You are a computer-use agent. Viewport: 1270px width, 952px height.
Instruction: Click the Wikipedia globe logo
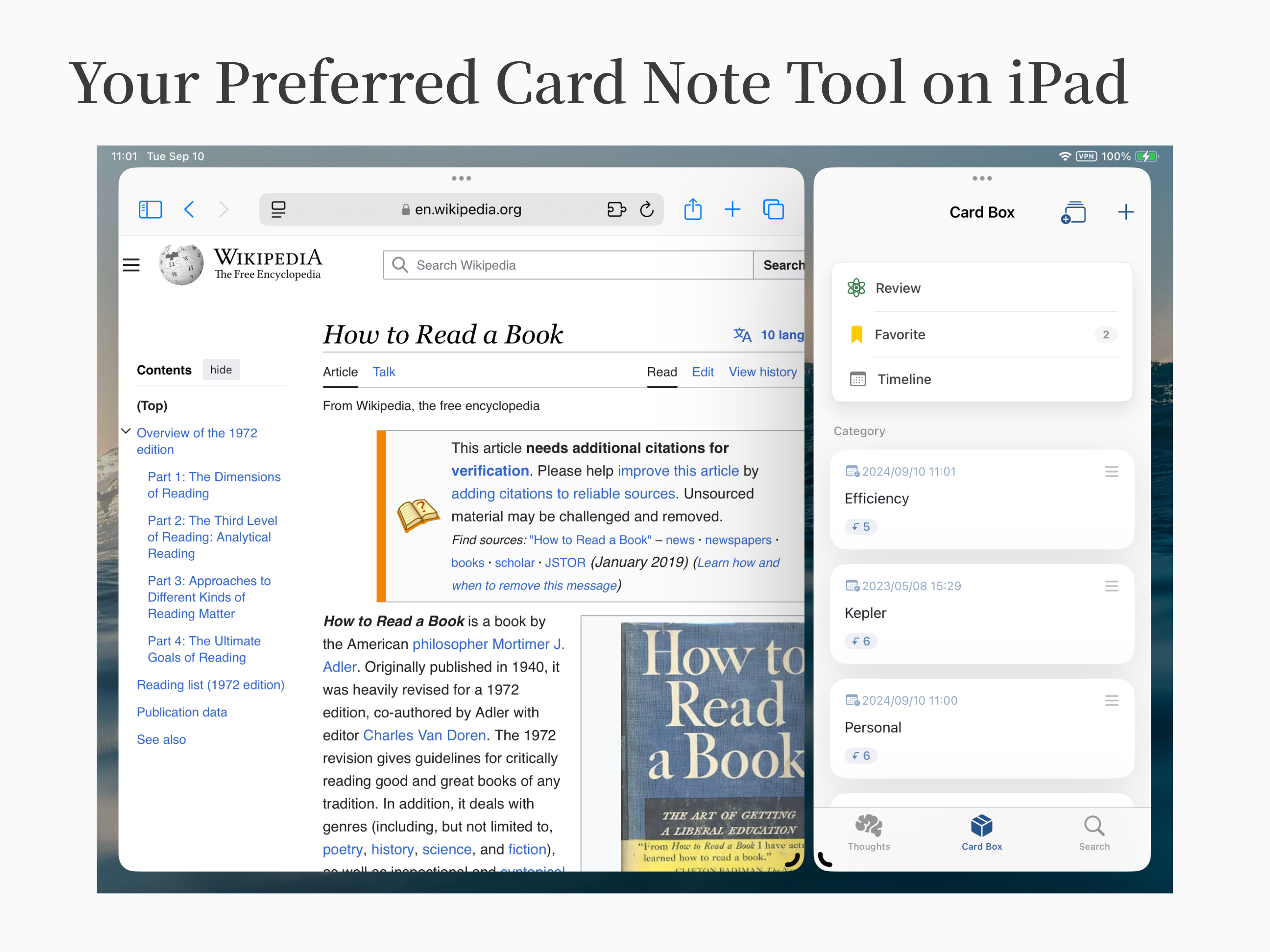tap(181, 264)
